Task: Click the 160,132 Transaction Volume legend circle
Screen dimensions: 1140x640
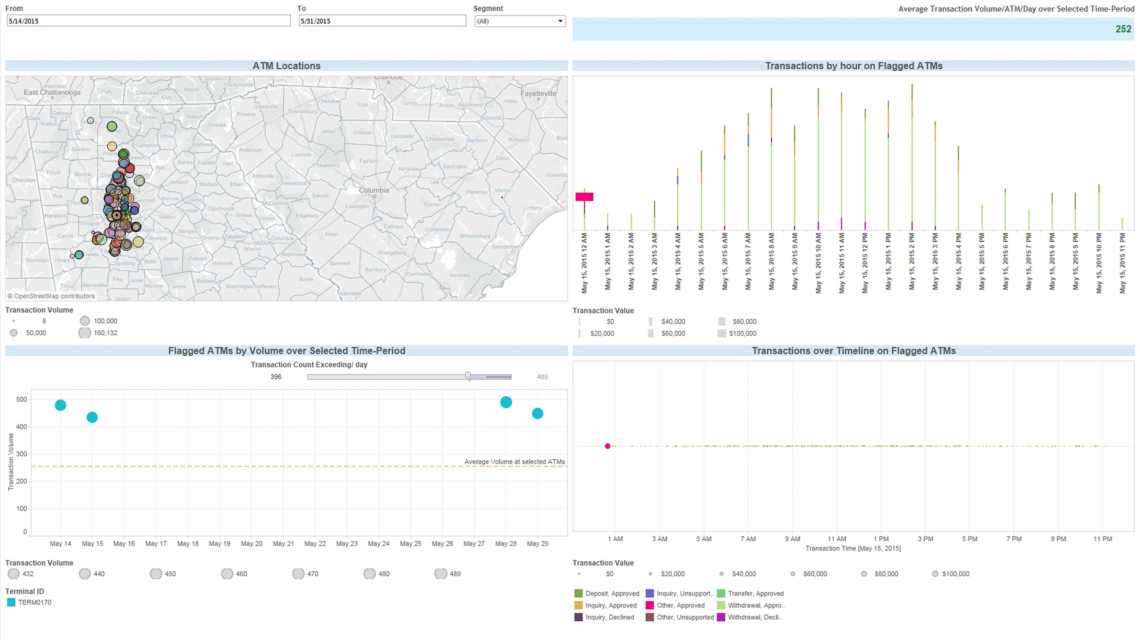Action: [x=83, y=330]
